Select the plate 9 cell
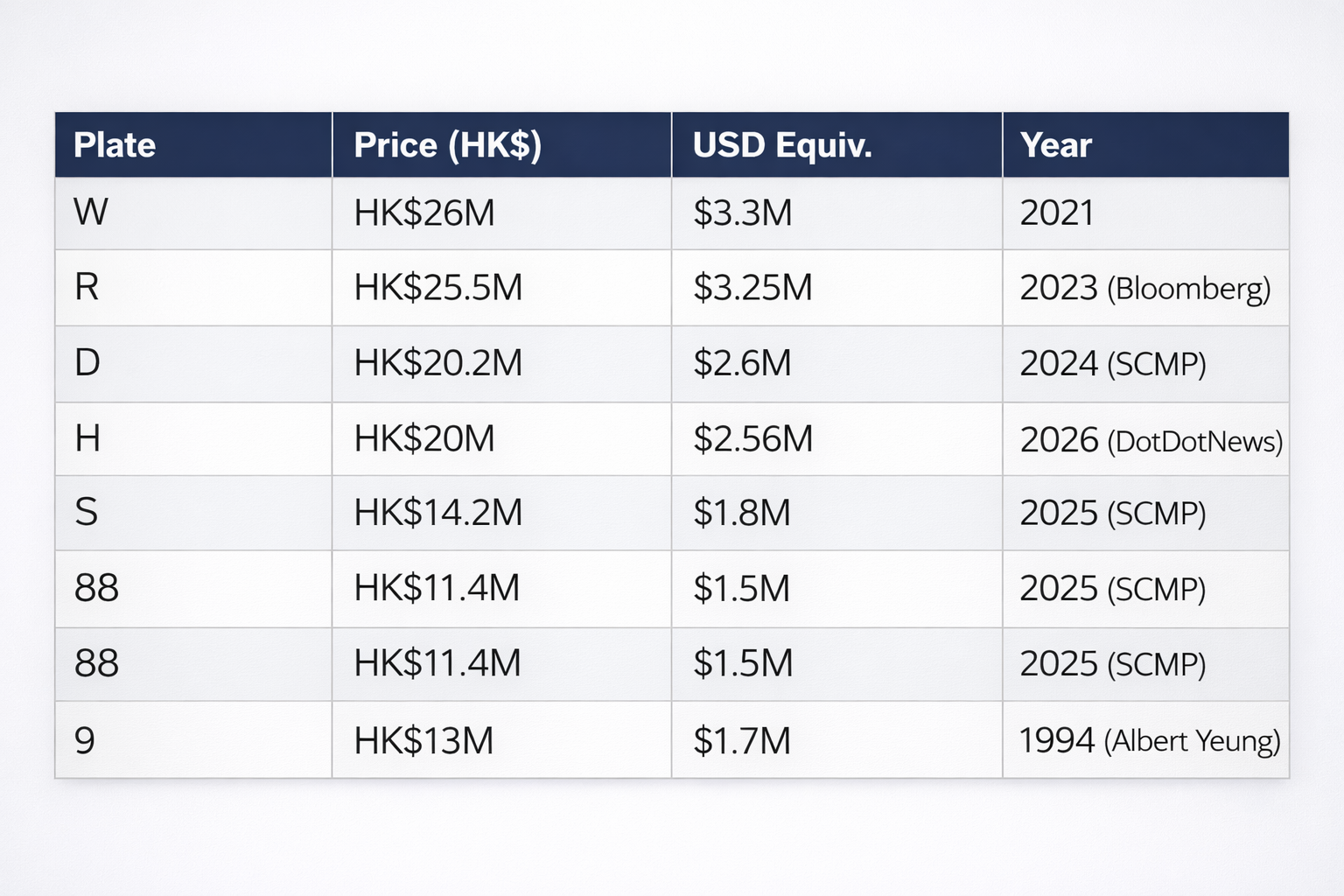The width and height of the screenshot is (1344, 896). click(85, 741)
